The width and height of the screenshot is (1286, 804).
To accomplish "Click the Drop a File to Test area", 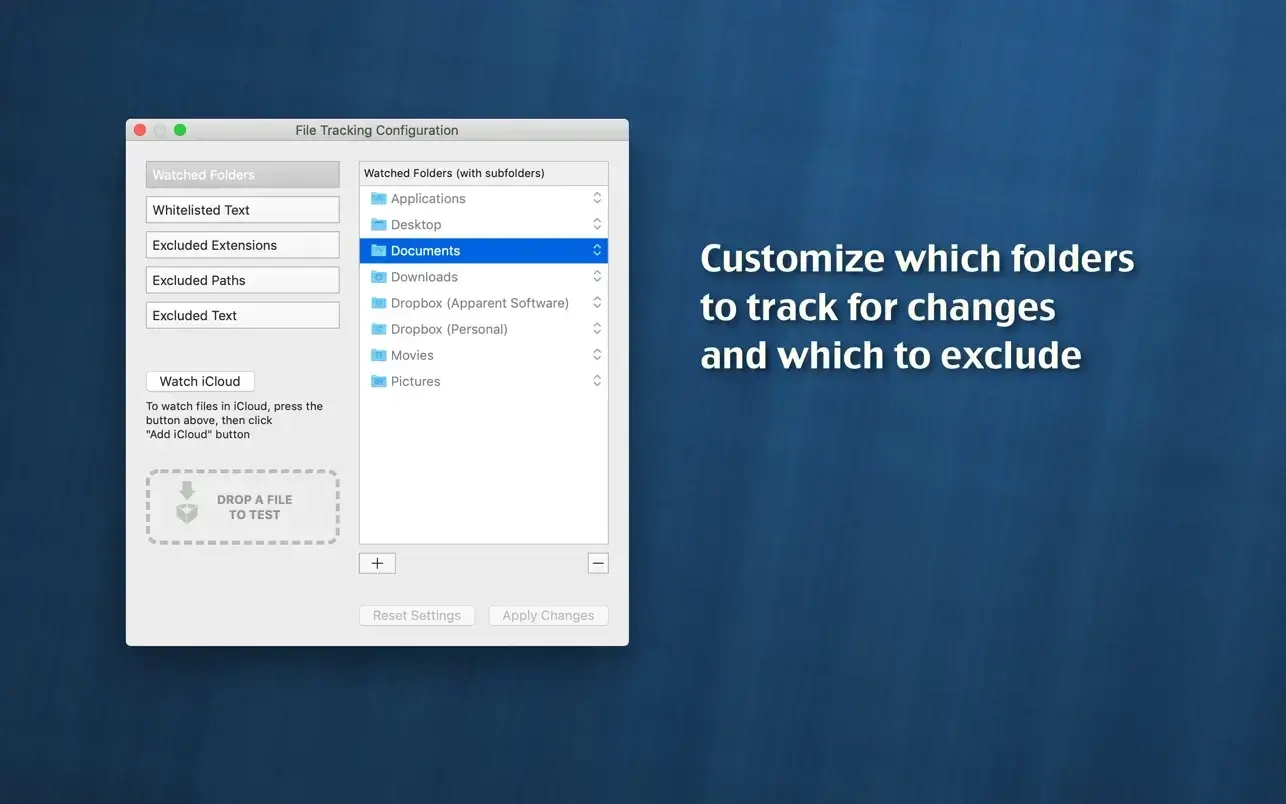I will tap(243, 507).
